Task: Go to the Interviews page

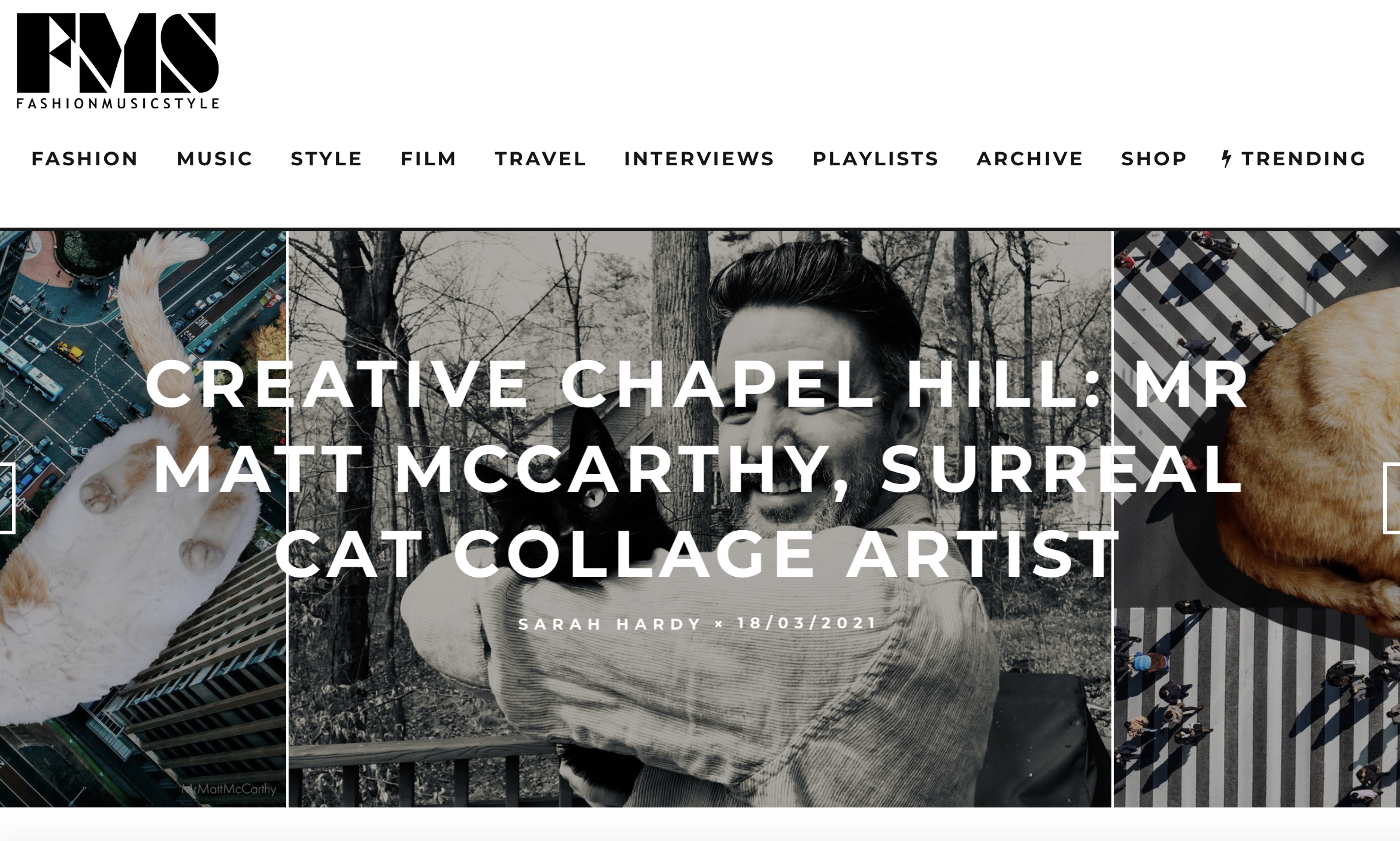Action: tap(699, 159)
